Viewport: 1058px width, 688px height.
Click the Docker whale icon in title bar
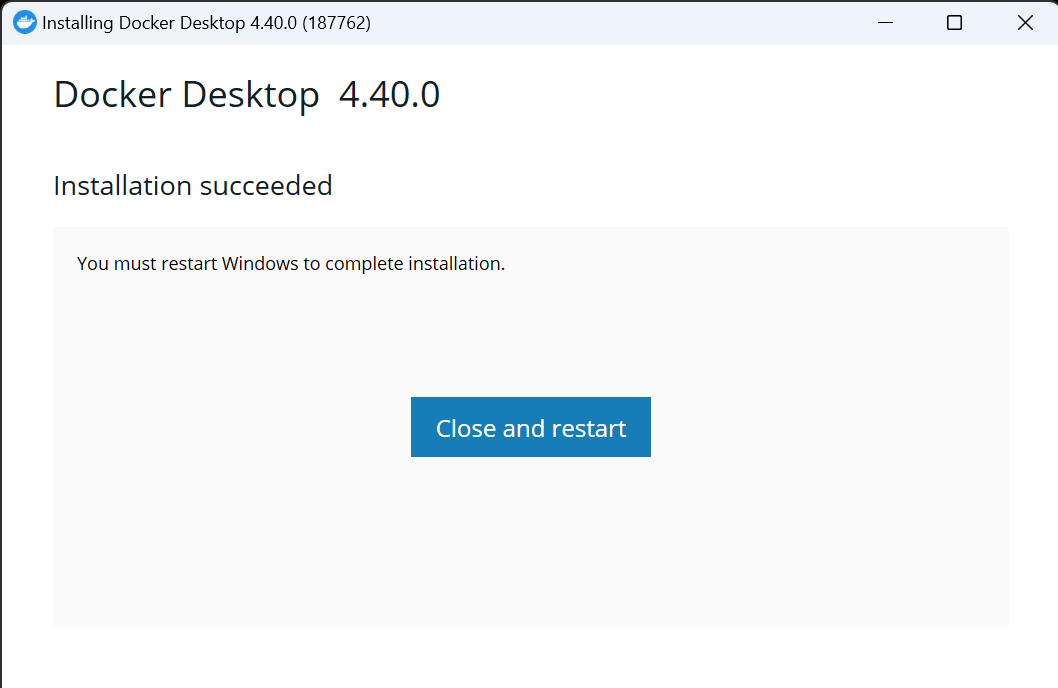(x=25, y=22)
